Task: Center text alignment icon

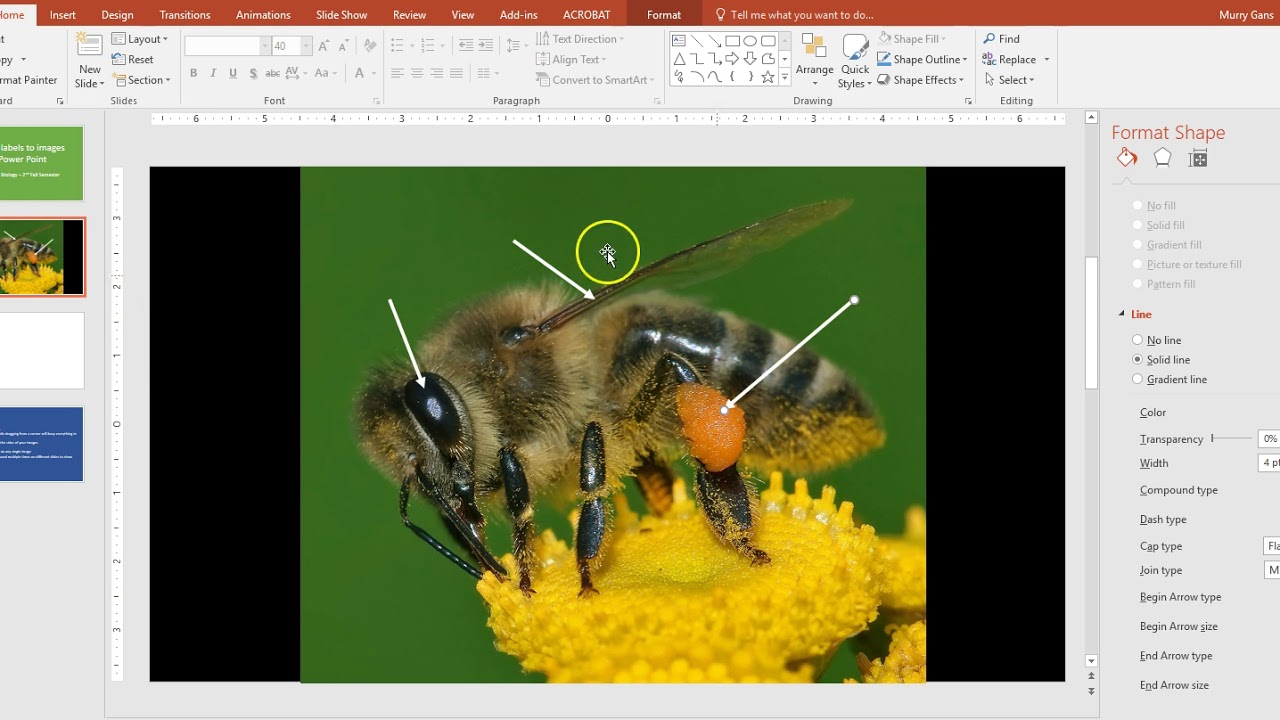Action: (417, 73)
